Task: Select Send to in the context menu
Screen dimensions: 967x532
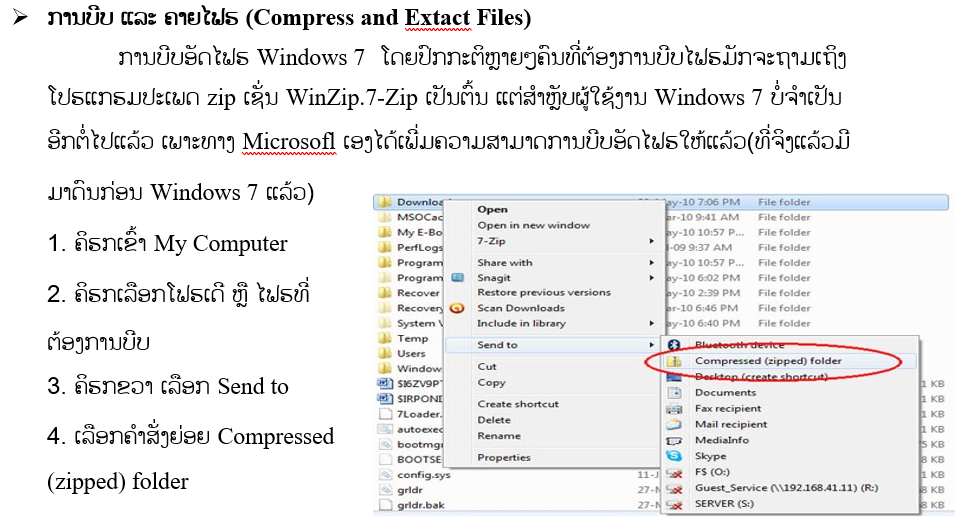Action: click(497, 345)
